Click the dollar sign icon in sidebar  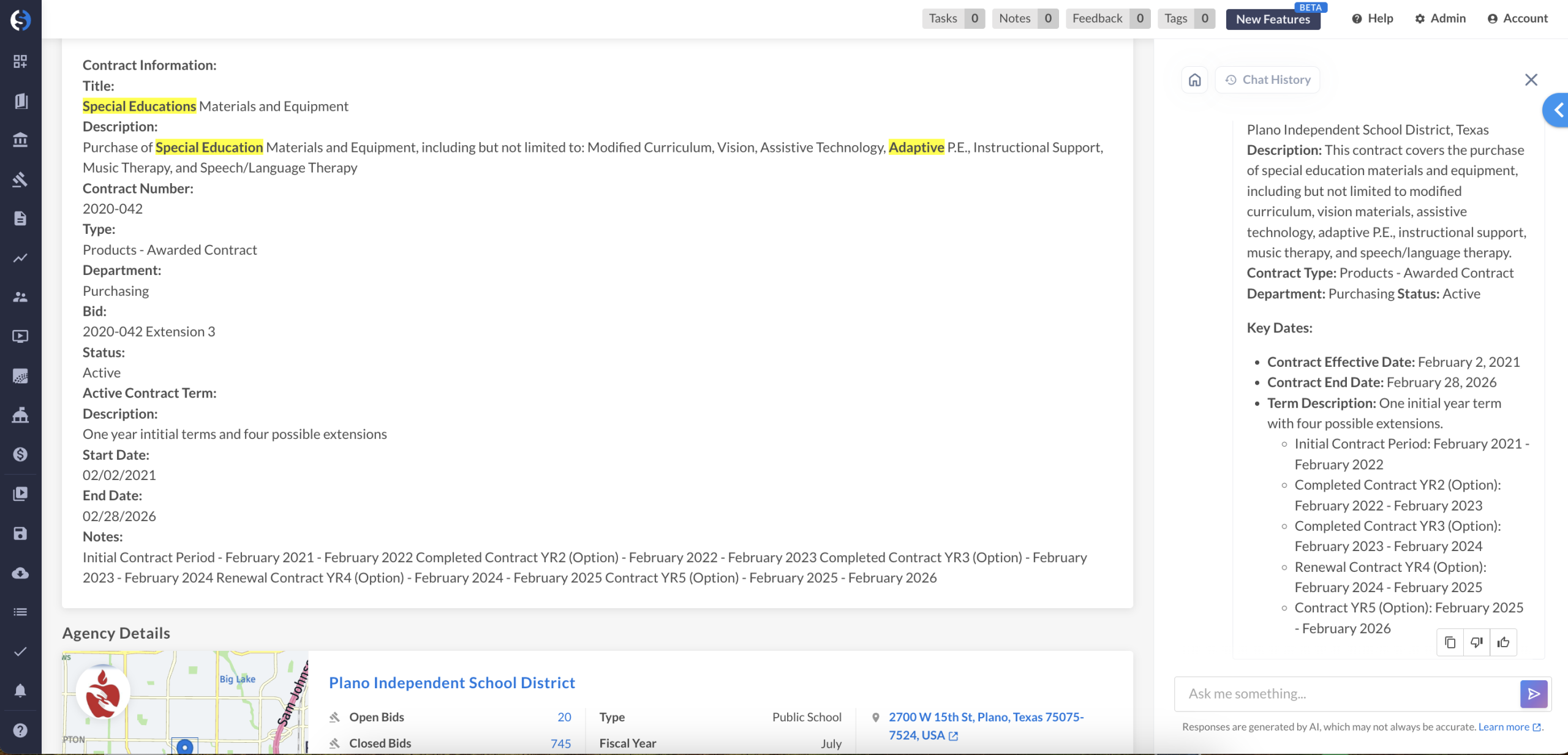[x=20, y=454]
